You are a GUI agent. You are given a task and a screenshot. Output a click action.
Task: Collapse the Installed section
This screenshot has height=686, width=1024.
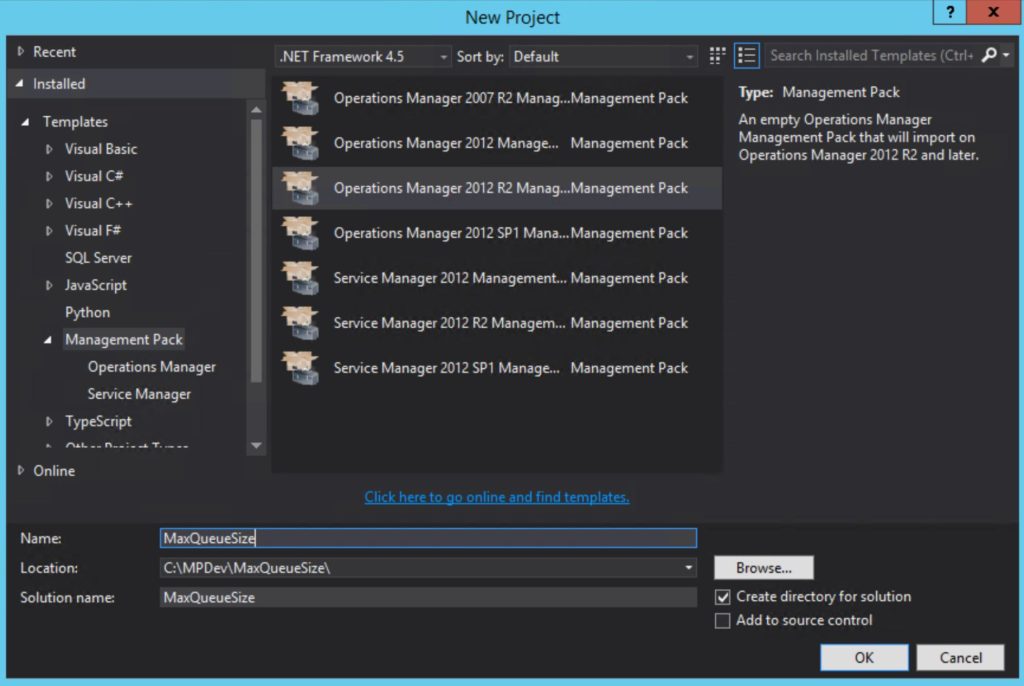[x=20, y=84]
